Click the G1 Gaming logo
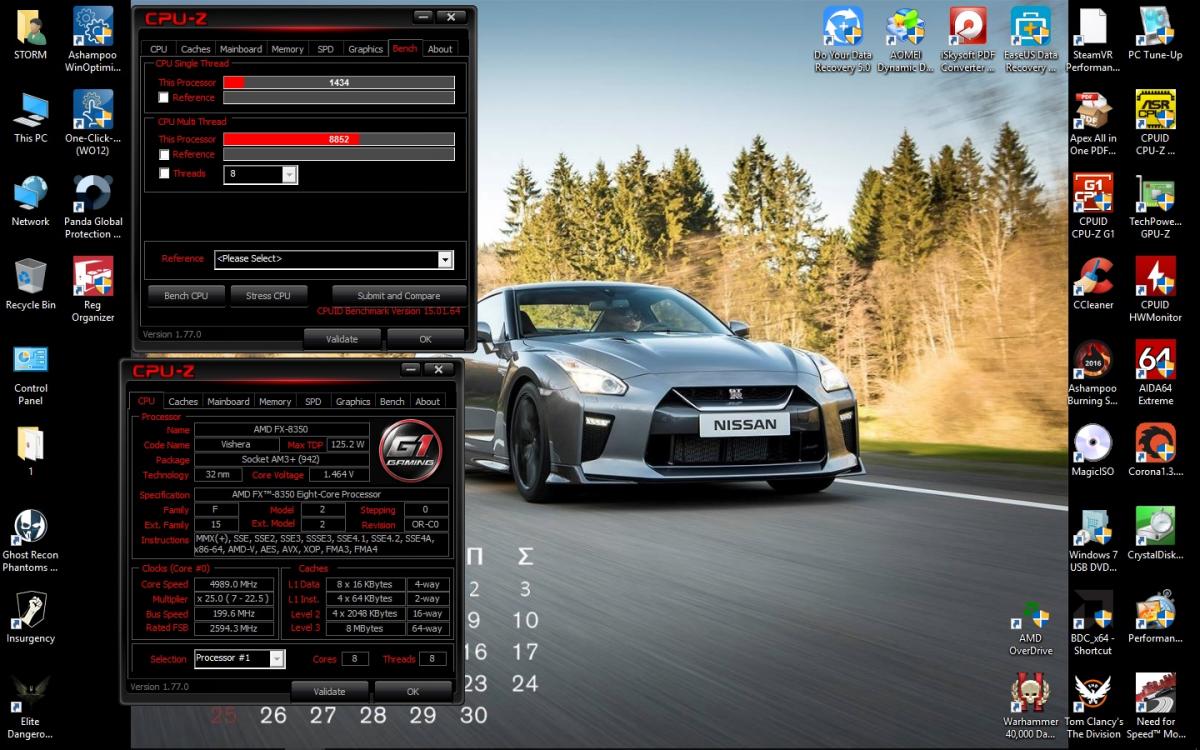 (x=410, y=450)
